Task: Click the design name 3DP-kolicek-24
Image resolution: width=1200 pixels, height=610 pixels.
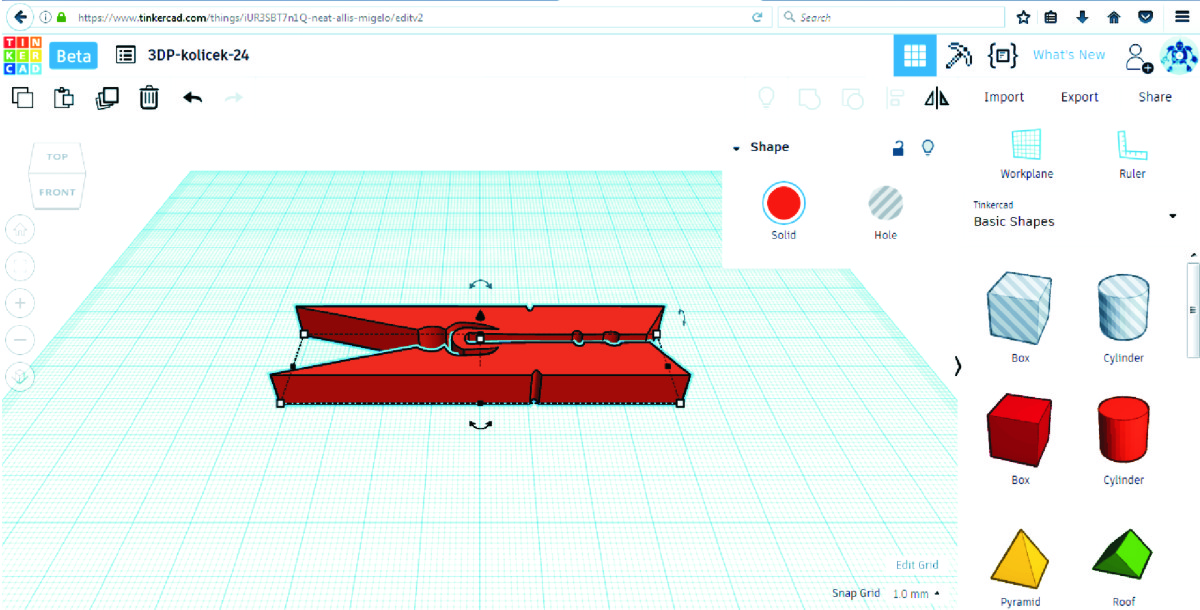Action: pos(198,55)
